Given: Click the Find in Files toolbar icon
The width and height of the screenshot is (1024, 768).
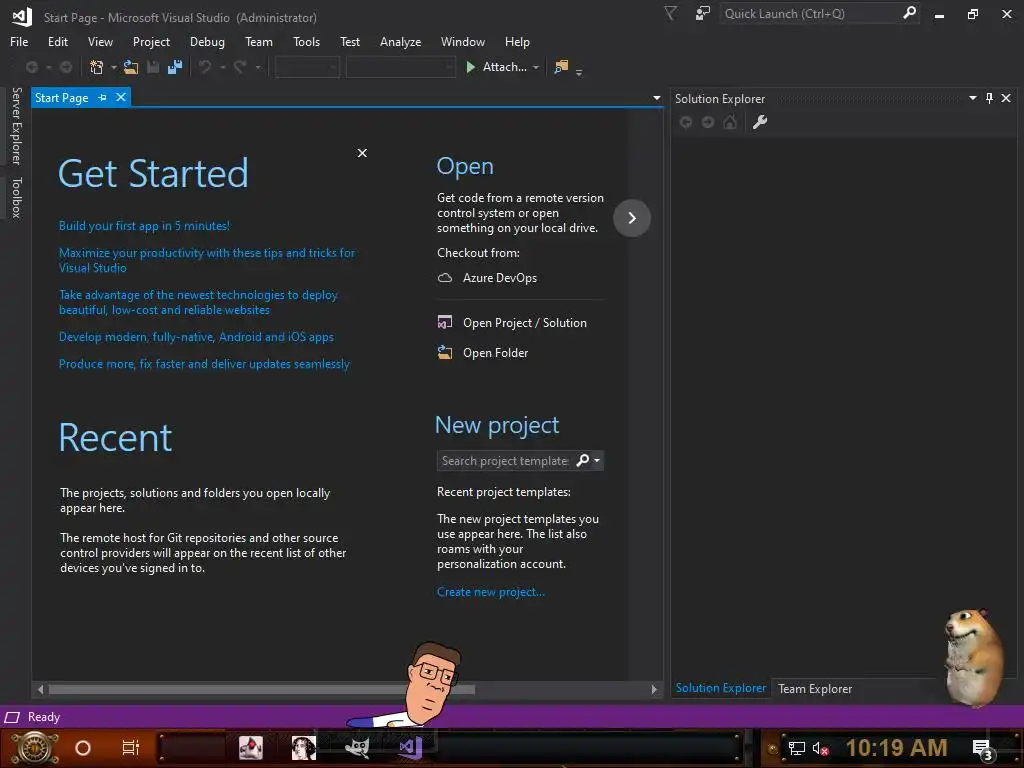Looking at the screenshot, I should [x=561, y=67].
